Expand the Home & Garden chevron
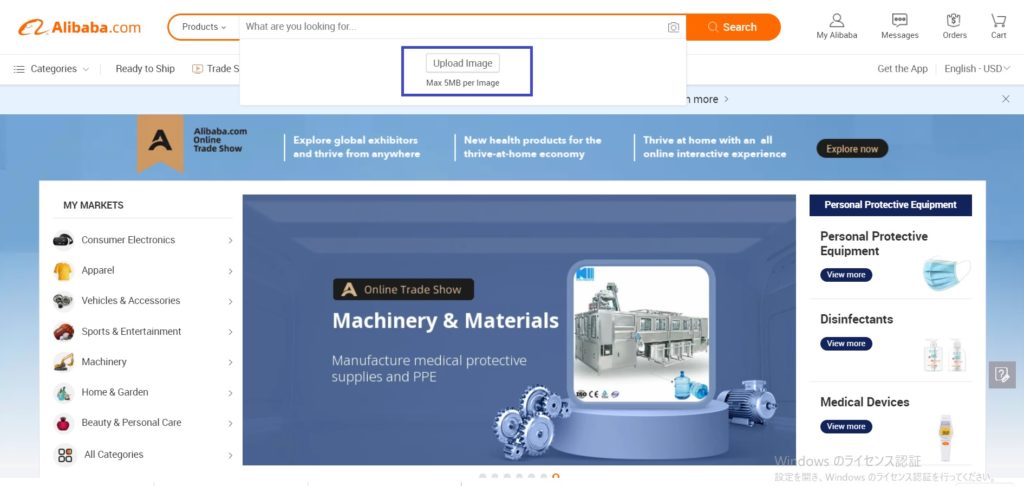Viewport: 1024px width, 486px height. coord(231,393)
